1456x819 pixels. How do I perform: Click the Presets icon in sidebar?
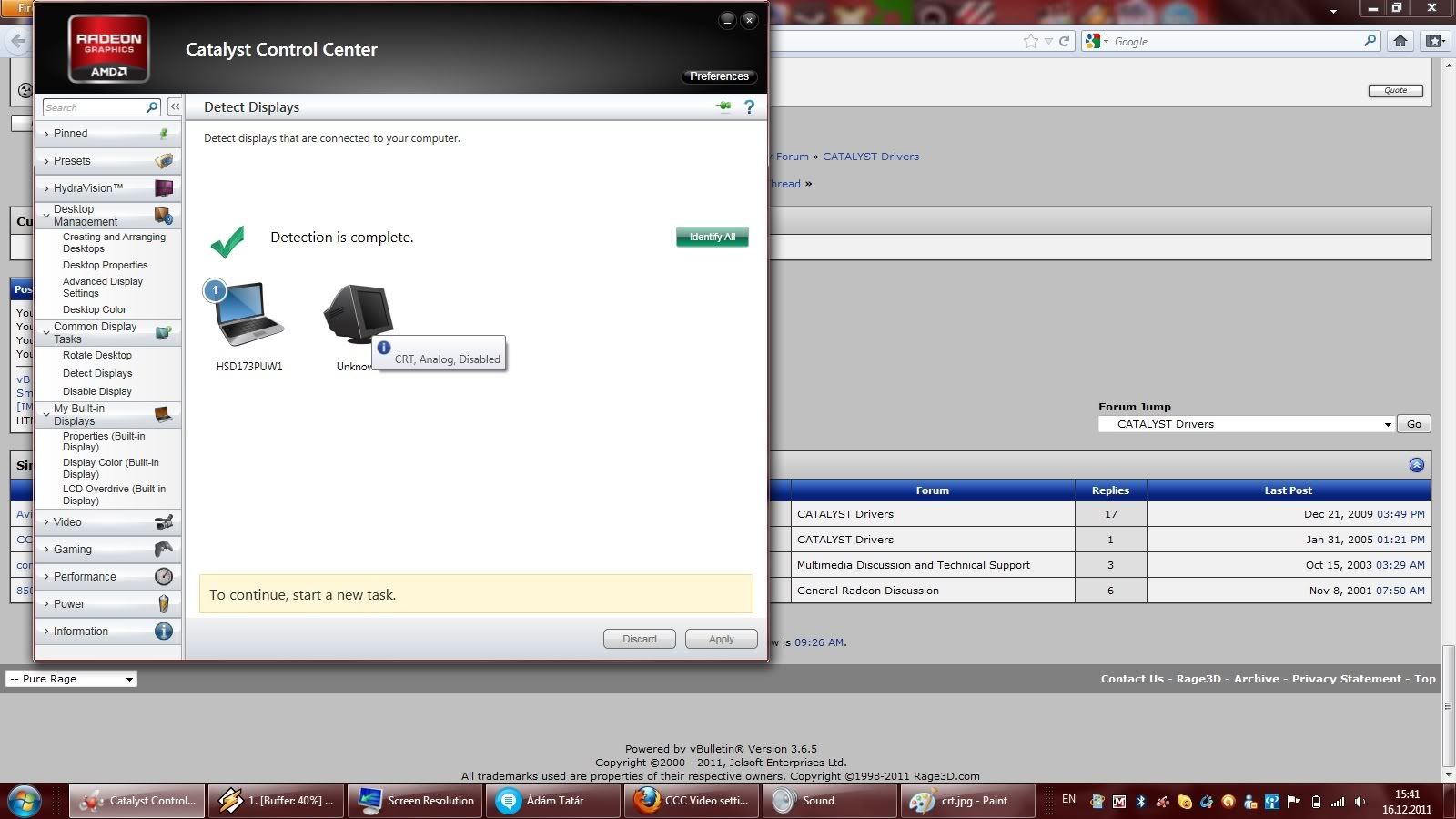coord(164,161)
